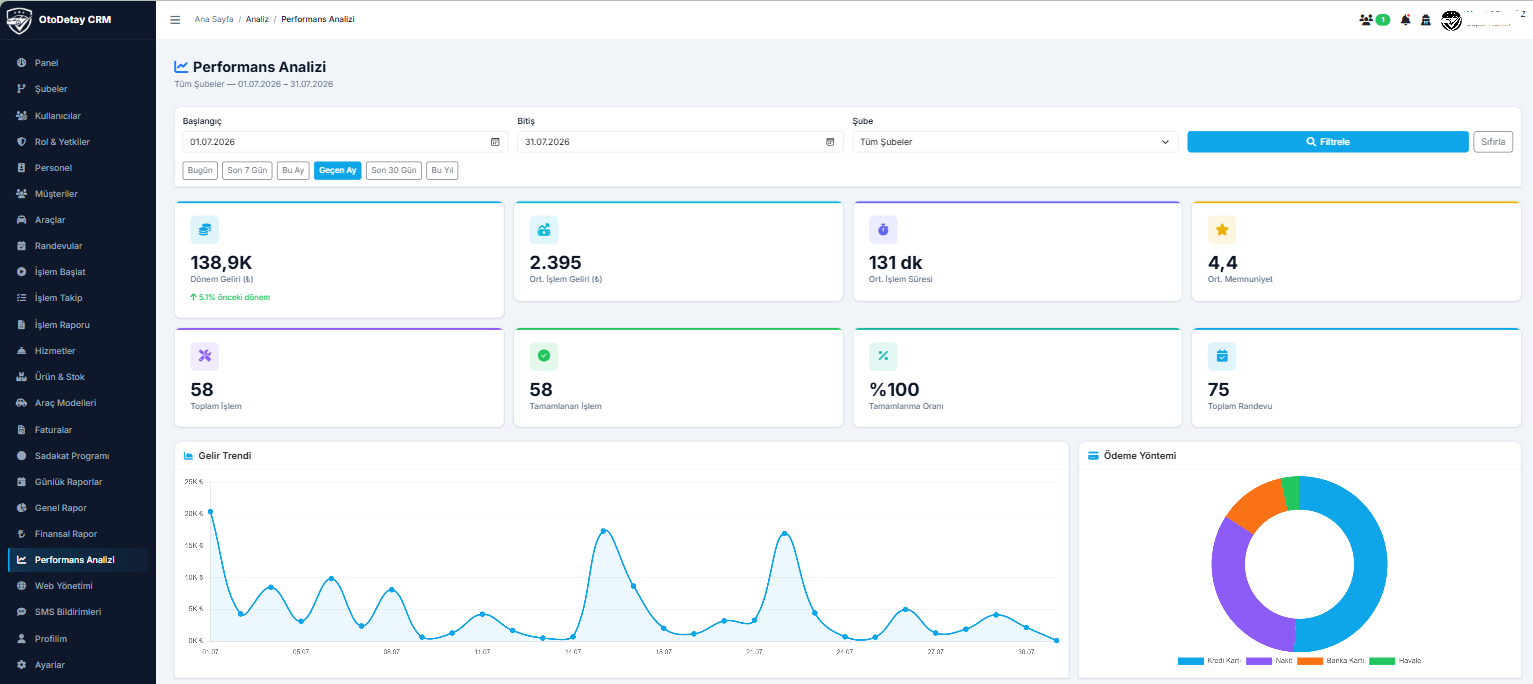Screen dimensions: 1533x684
Task: Toggle the sidebar with the hamburger icon
Action: [x=175, y=20]
